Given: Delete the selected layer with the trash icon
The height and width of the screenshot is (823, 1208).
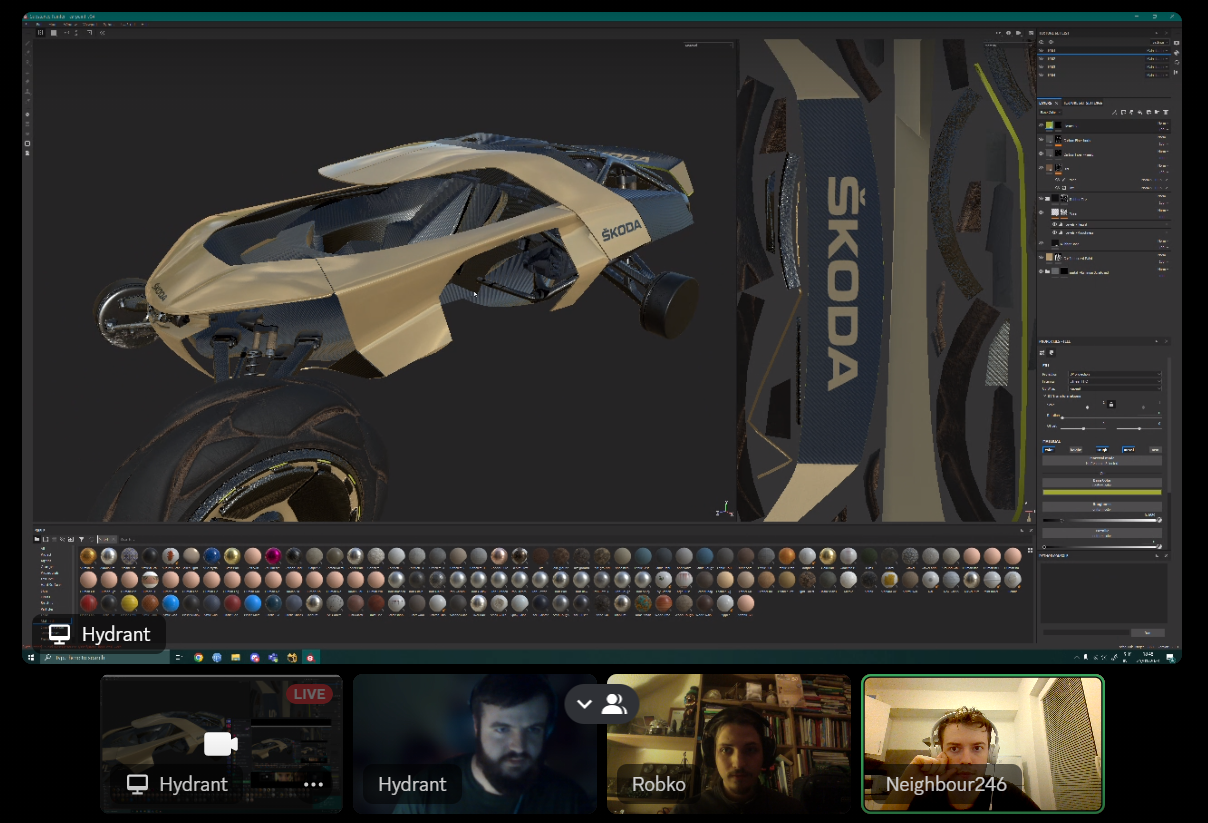Looking at the screenshot, I should click(1165, 112).
